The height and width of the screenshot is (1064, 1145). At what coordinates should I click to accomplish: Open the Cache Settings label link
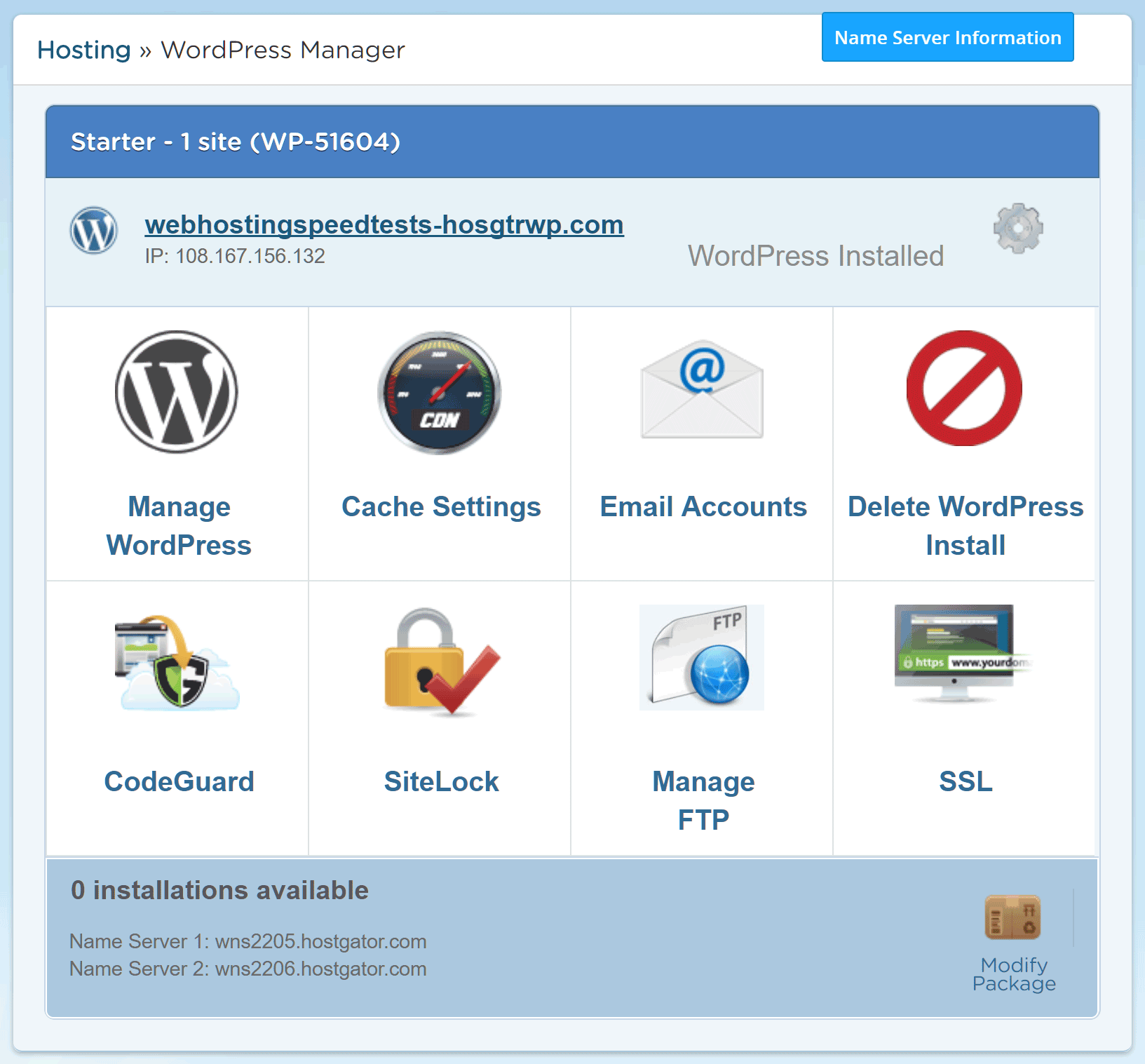tap(441, 506)
